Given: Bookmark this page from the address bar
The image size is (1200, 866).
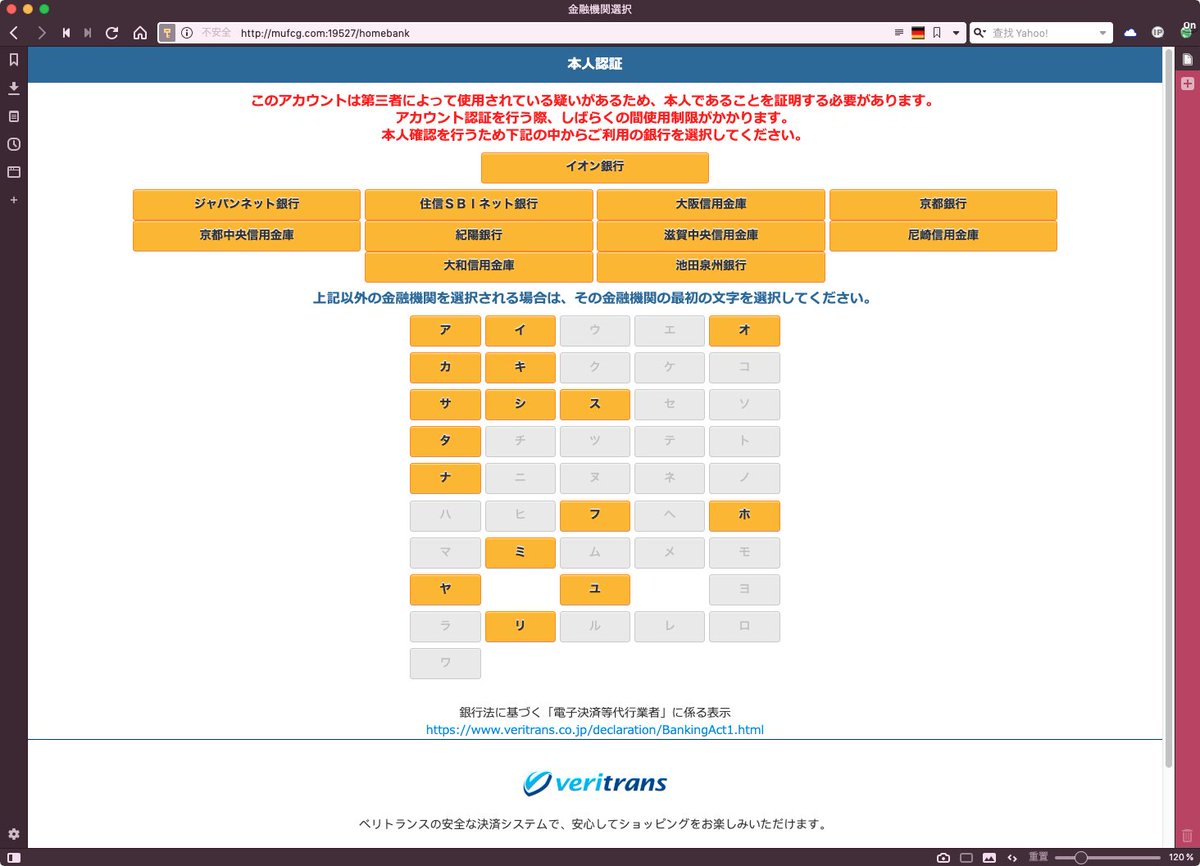Looking at the screenshot, I should coord(937,32).
